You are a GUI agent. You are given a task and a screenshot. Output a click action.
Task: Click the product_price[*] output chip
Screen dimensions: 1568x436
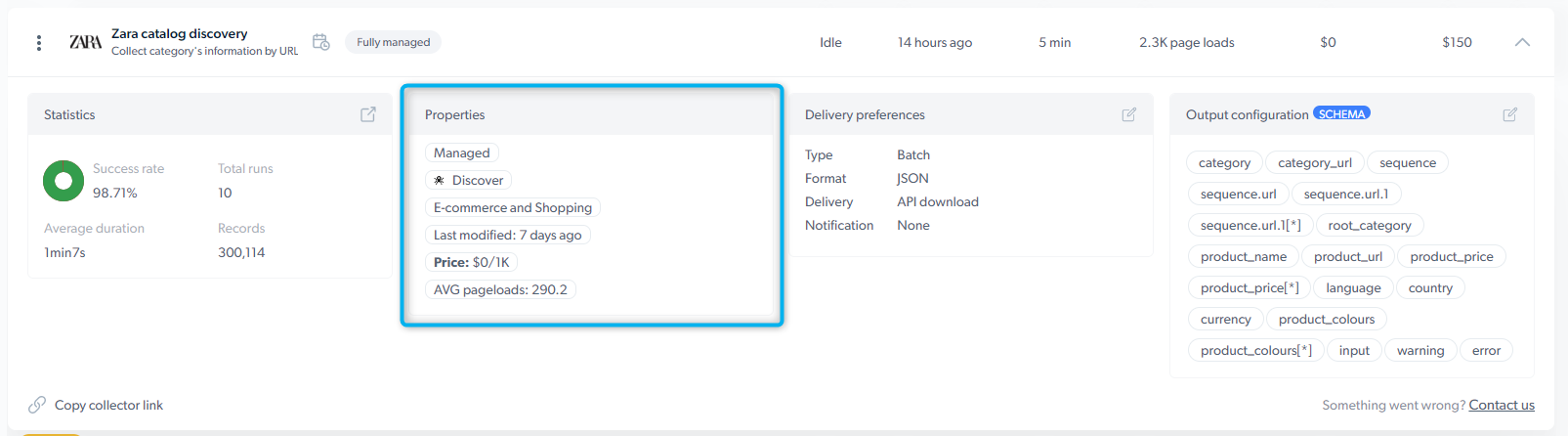1250,287
